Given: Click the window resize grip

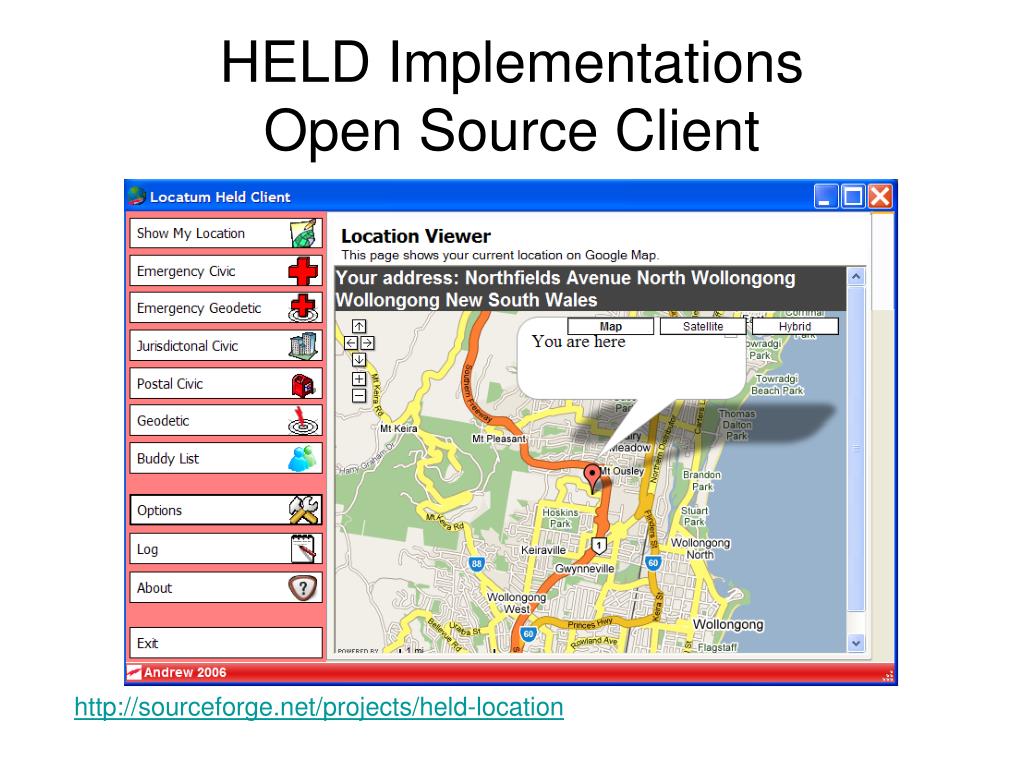Looking at the screenshot, I should pos(888,676).
